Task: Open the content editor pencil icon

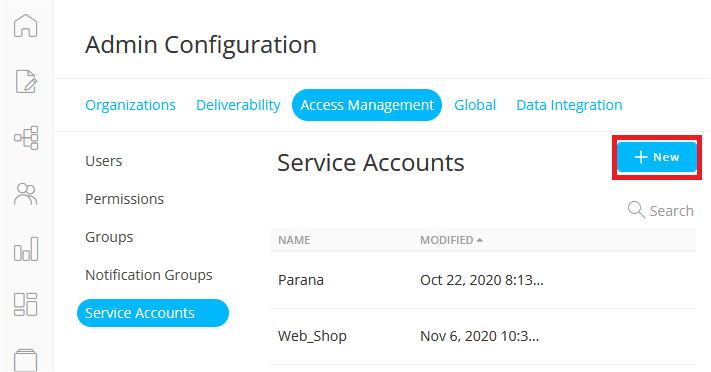Action: (x=26, y=82)
